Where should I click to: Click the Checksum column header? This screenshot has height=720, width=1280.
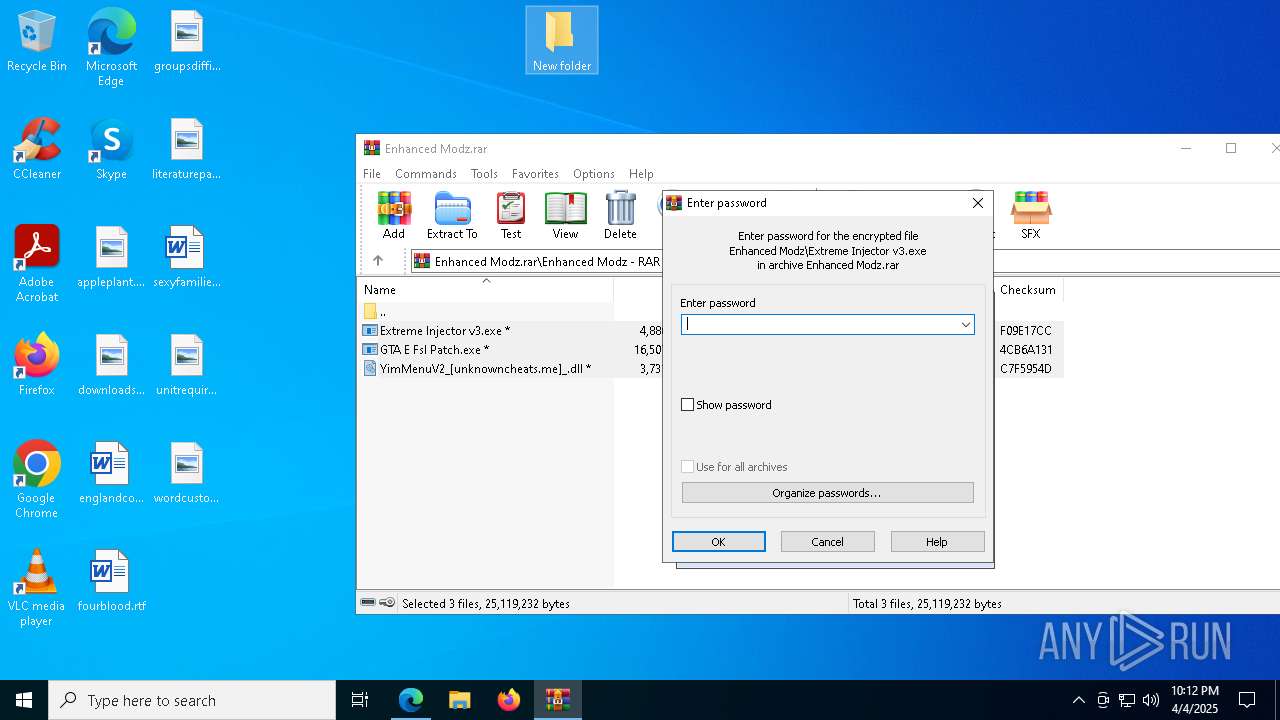[x=1028, y=290]
